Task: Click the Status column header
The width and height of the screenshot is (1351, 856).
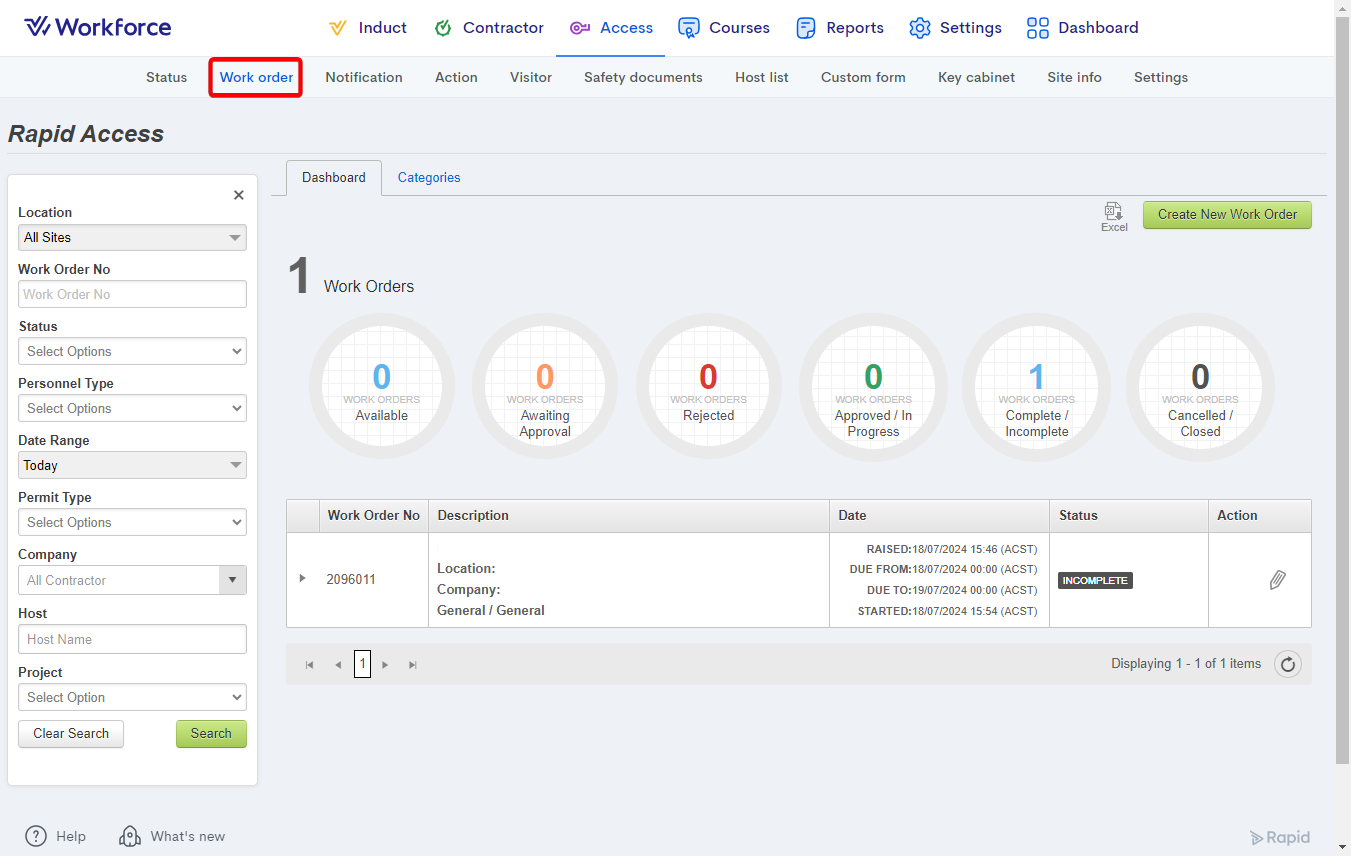Action: point(1129,516)
